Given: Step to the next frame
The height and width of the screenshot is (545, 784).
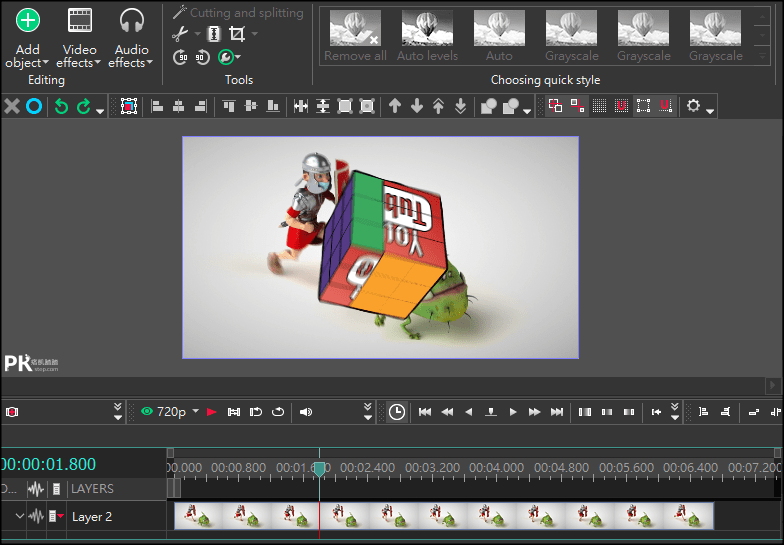Looking at the screenshot, I should [x=512, y=412].
